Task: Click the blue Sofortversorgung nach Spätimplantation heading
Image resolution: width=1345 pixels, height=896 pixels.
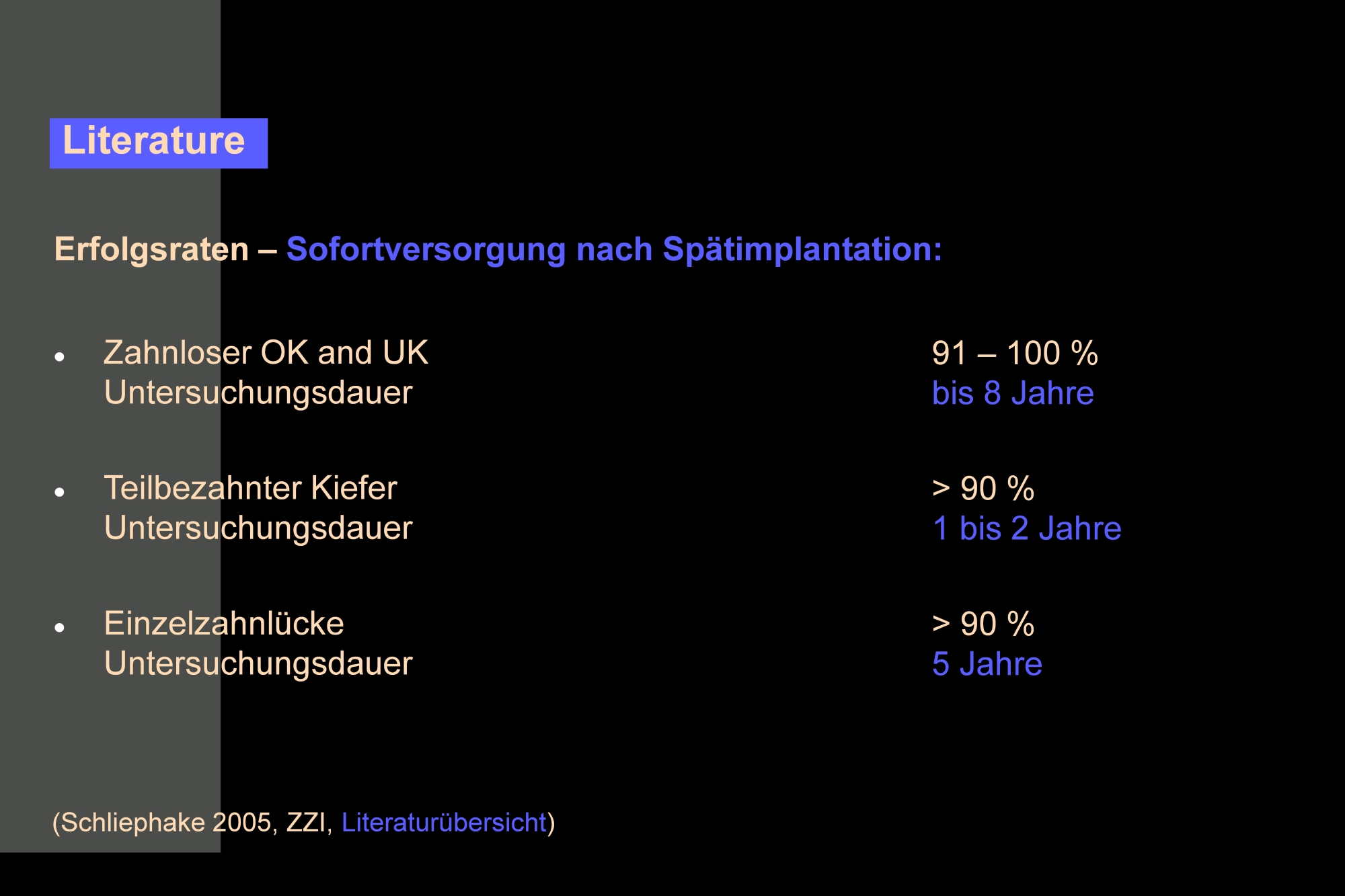Action: click(614, 250)
